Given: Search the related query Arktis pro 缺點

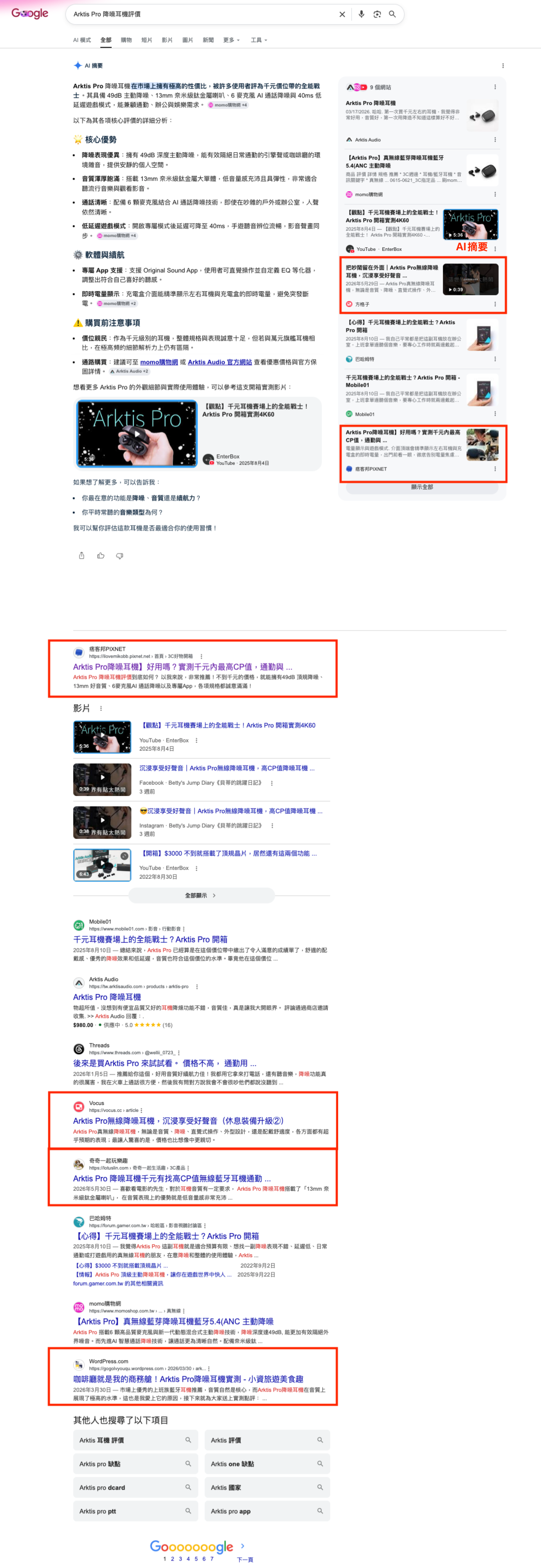Looking at the screenshot, I should [135, 1464].
